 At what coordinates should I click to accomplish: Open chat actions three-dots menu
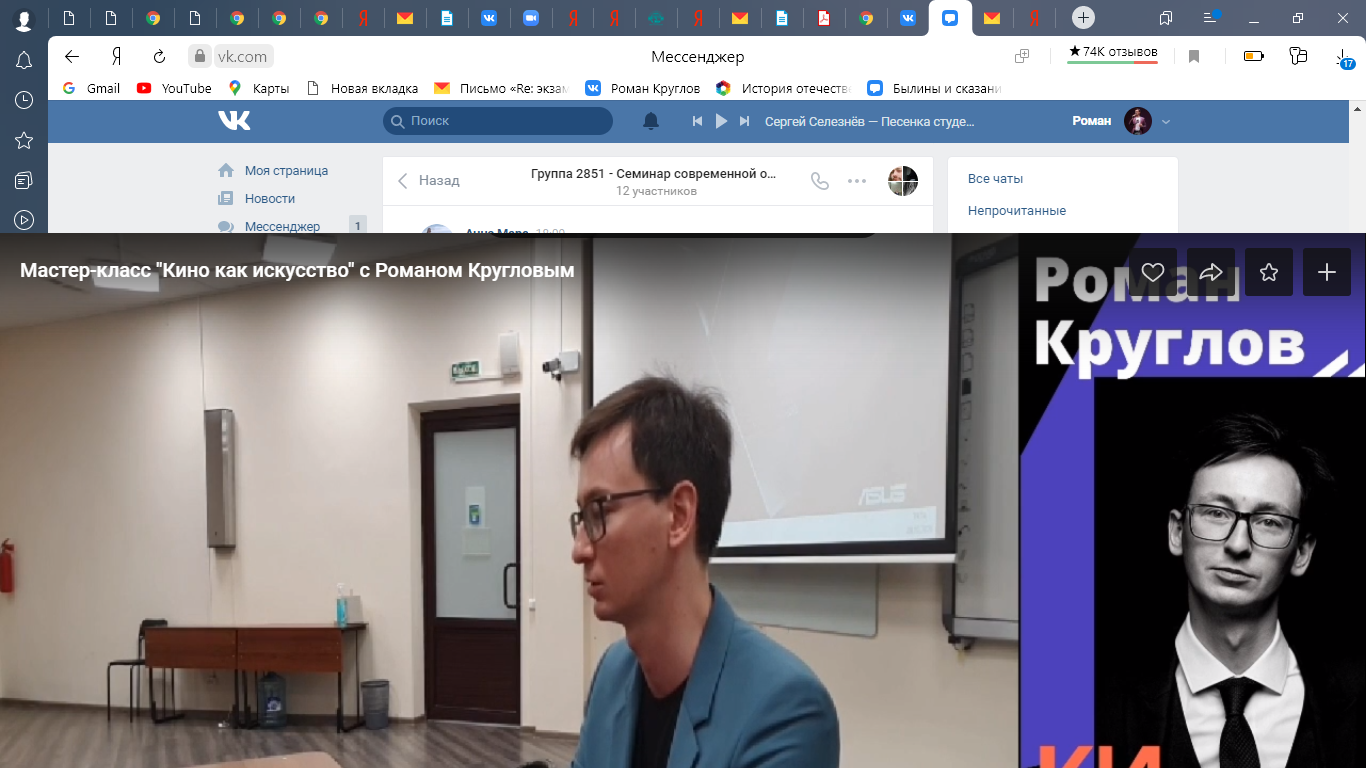point(857,181)
